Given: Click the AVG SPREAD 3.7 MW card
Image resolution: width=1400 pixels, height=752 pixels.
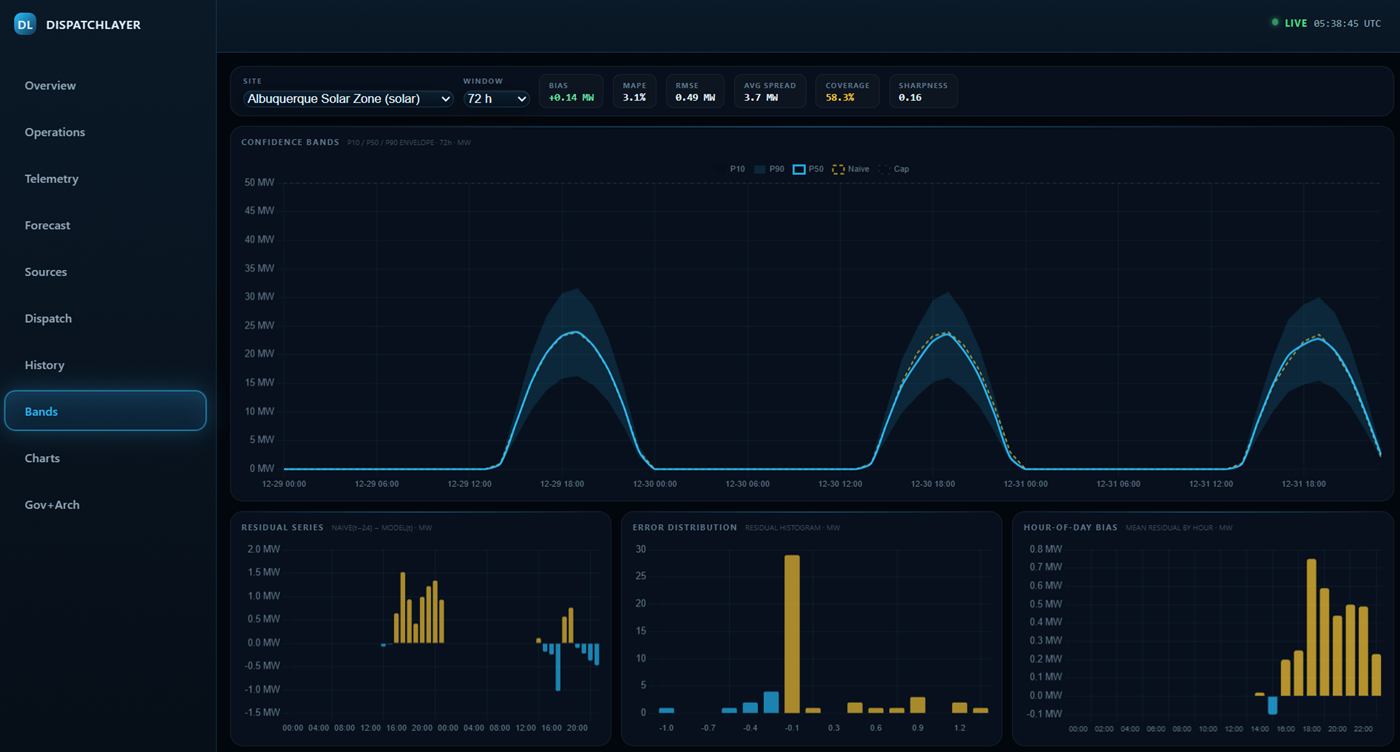Looking at the screenshot, I should [770, 91].
